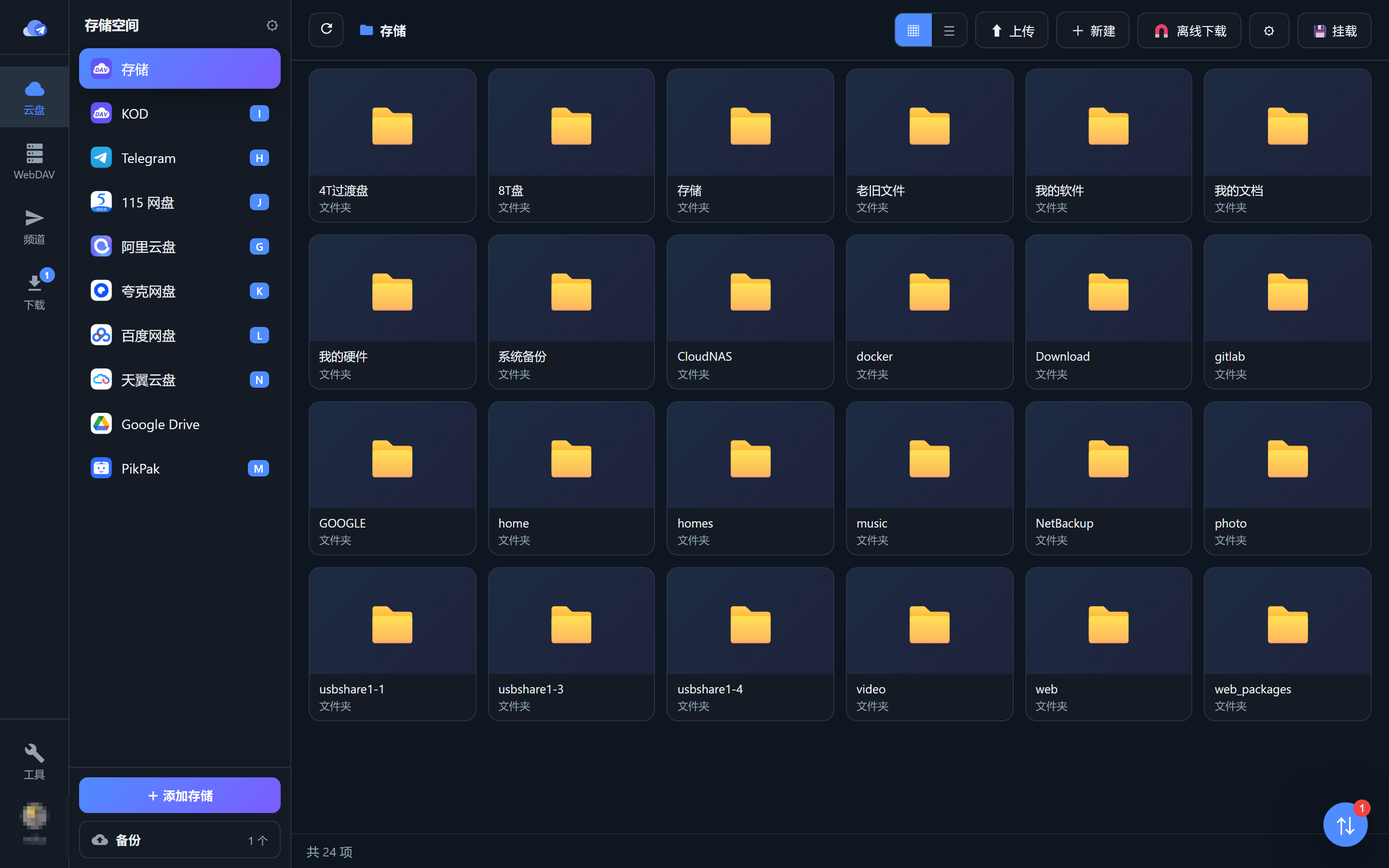Click the L badge beside 百度网盘
The image size is (1389, 868).
pyautogui.click(x=259, y=335)
